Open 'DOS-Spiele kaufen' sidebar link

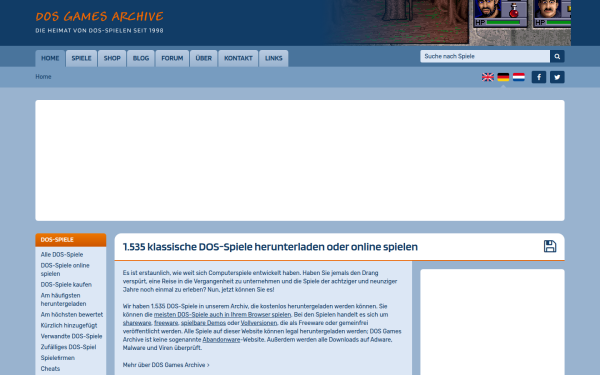point(66,285)
